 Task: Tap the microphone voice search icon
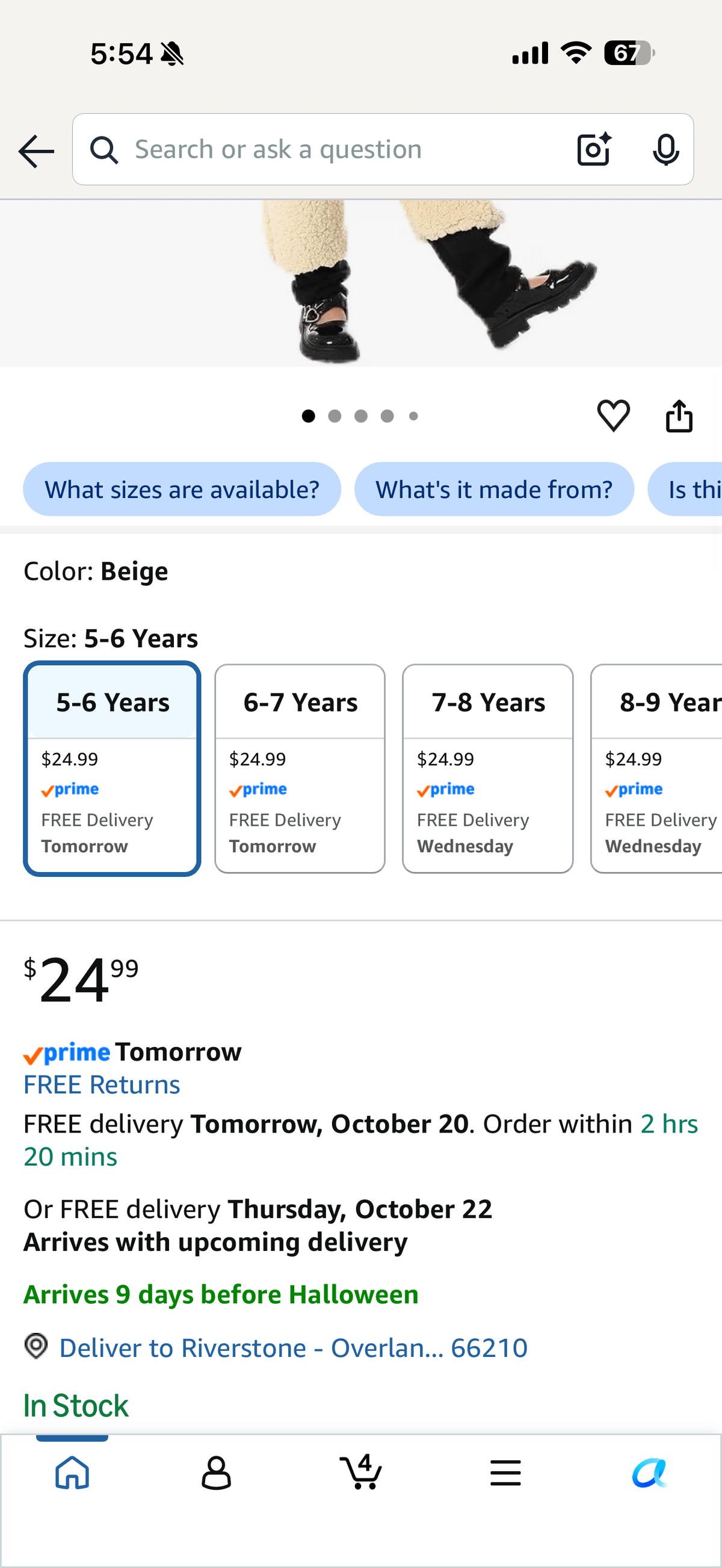(665, 149)
